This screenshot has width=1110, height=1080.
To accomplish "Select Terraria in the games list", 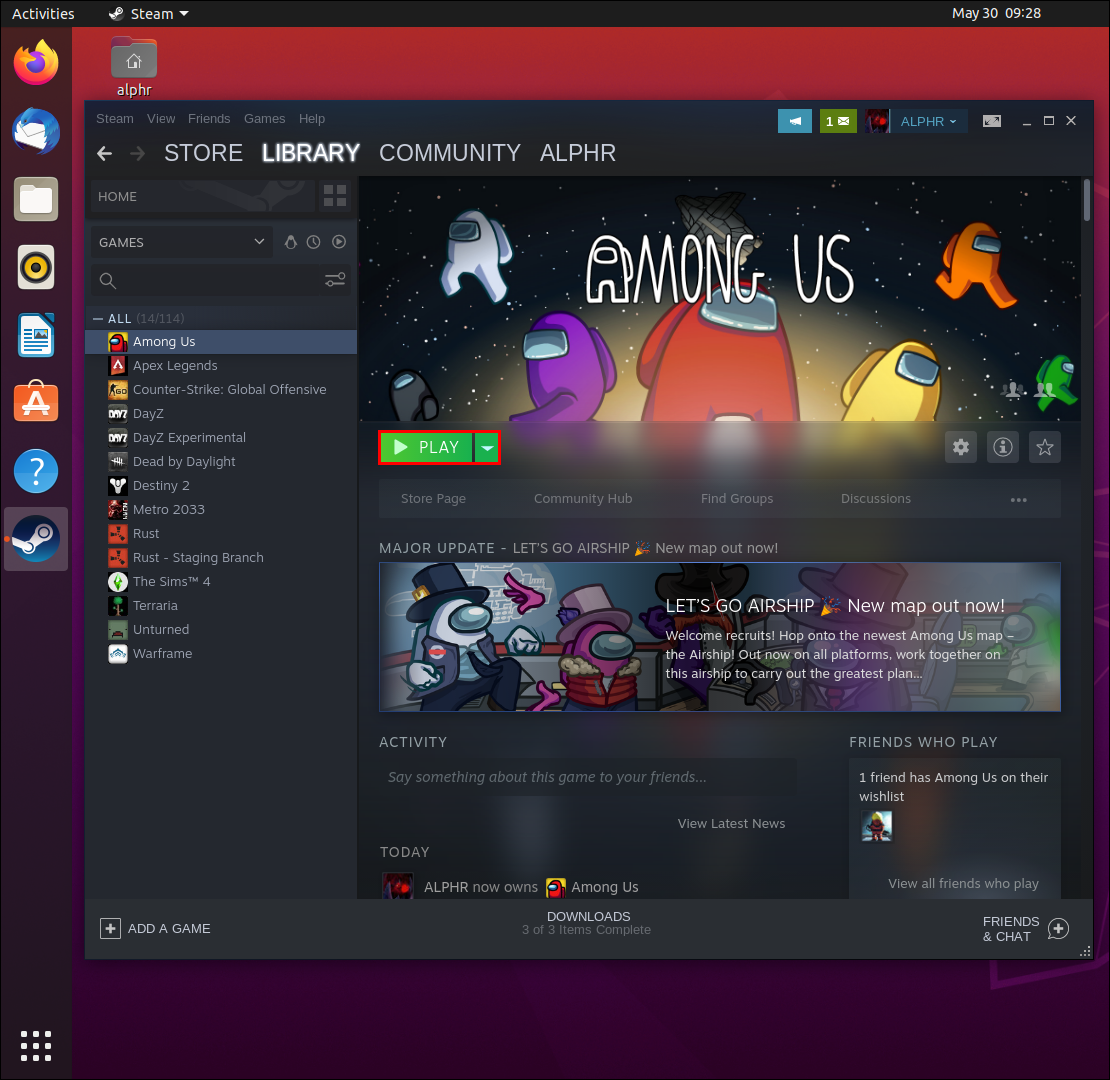I will click(221, 606).
